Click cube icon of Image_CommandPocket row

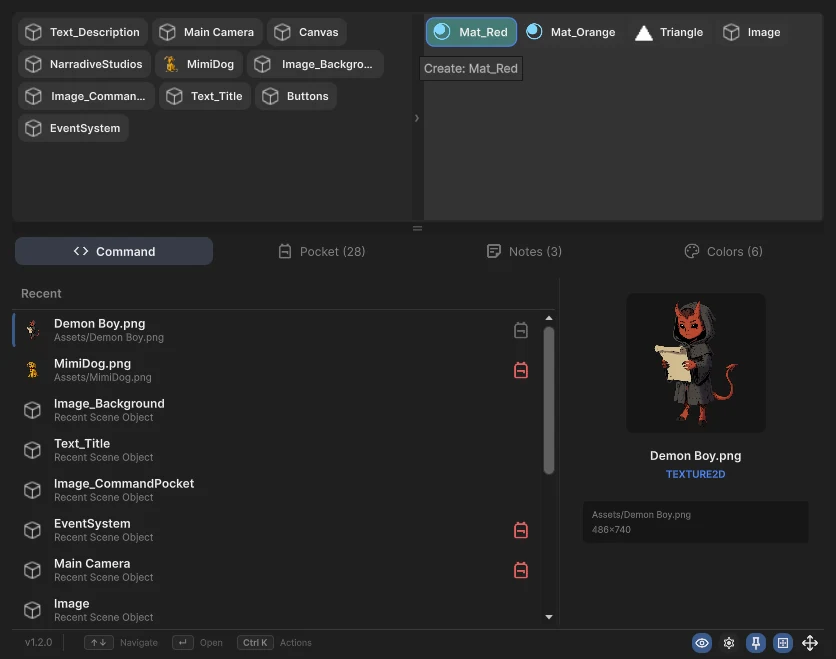click(33, 490)
